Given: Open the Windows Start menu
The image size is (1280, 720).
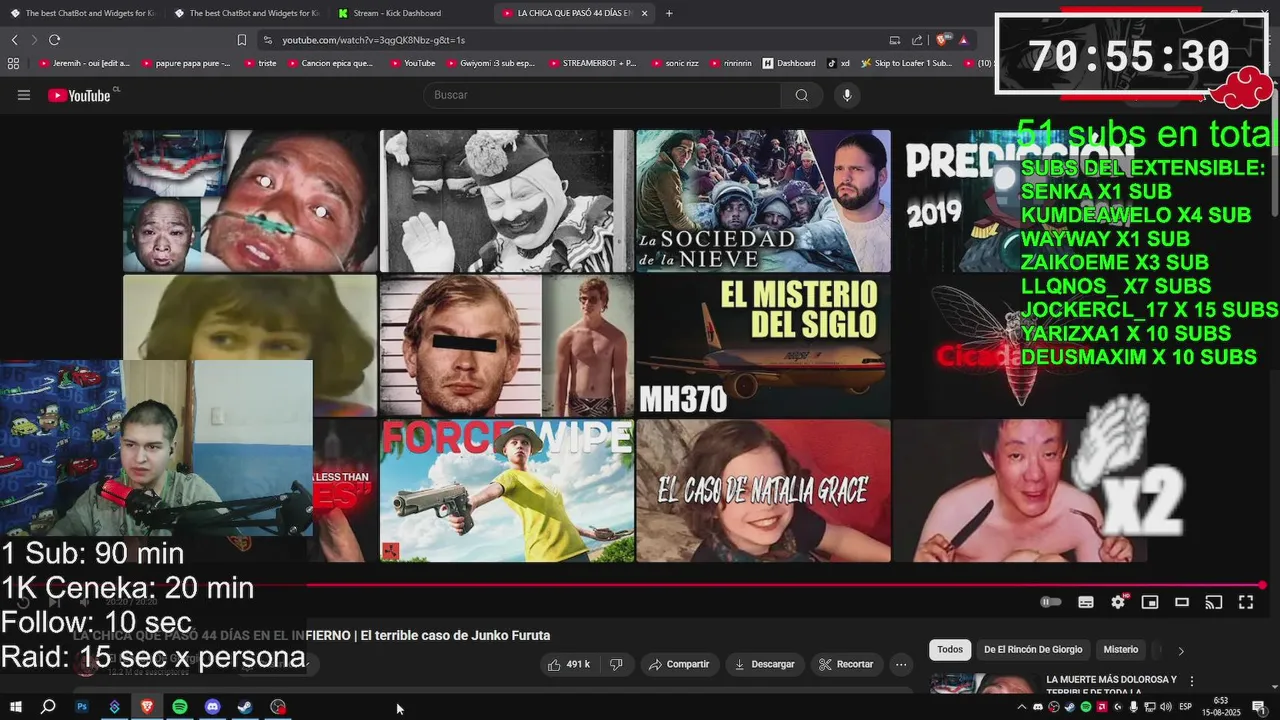Looking at the screenshot, I should (15, 706).
